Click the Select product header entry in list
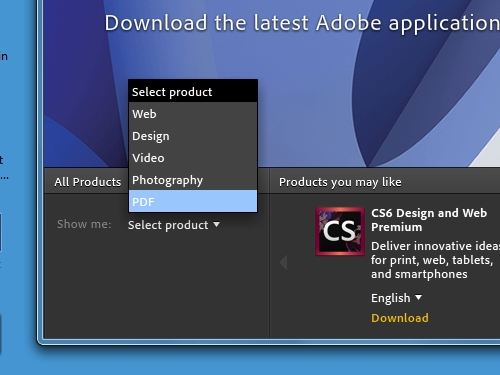The image size is (500, 375). pos(193,91)
